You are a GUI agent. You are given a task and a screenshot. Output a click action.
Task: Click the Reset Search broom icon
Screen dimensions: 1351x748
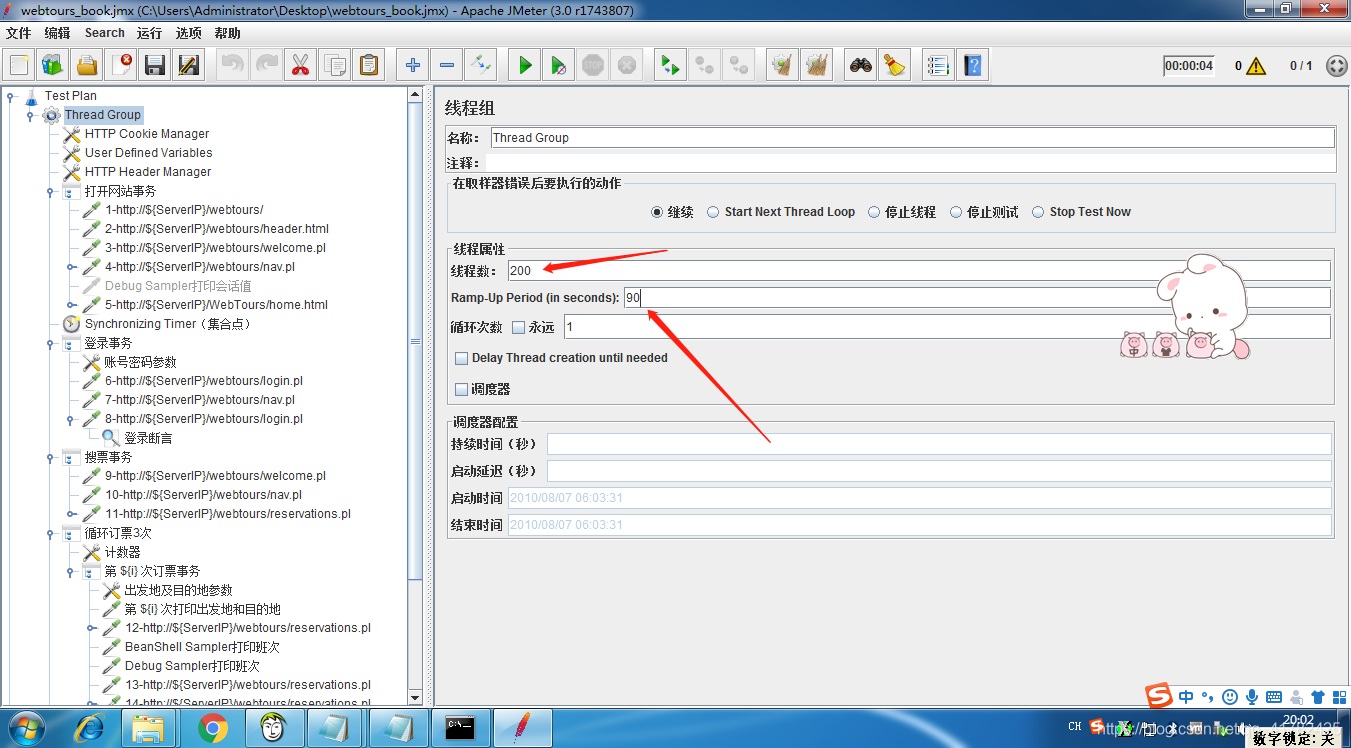click(895, 66)
